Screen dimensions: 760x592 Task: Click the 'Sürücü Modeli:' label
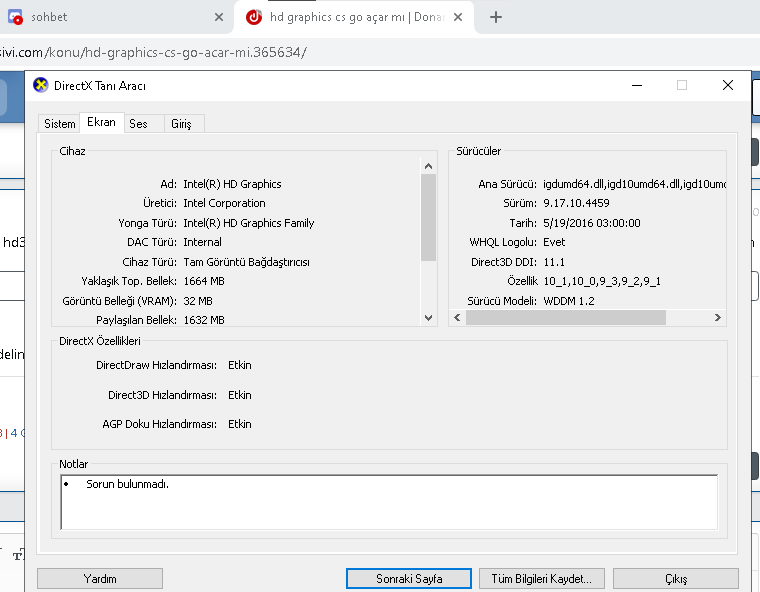[x=502, y=301]
